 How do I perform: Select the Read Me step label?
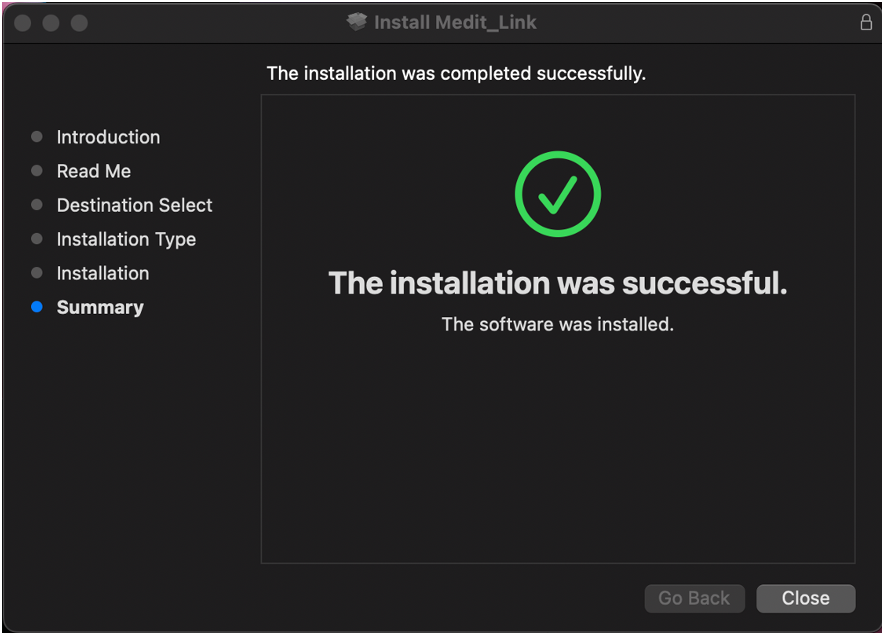point(94,171)
